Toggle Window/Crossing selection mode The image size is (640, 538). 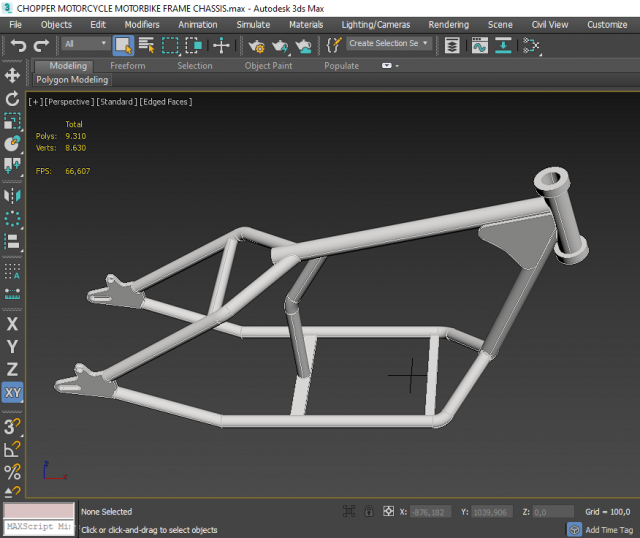click(x=193, y=45)
